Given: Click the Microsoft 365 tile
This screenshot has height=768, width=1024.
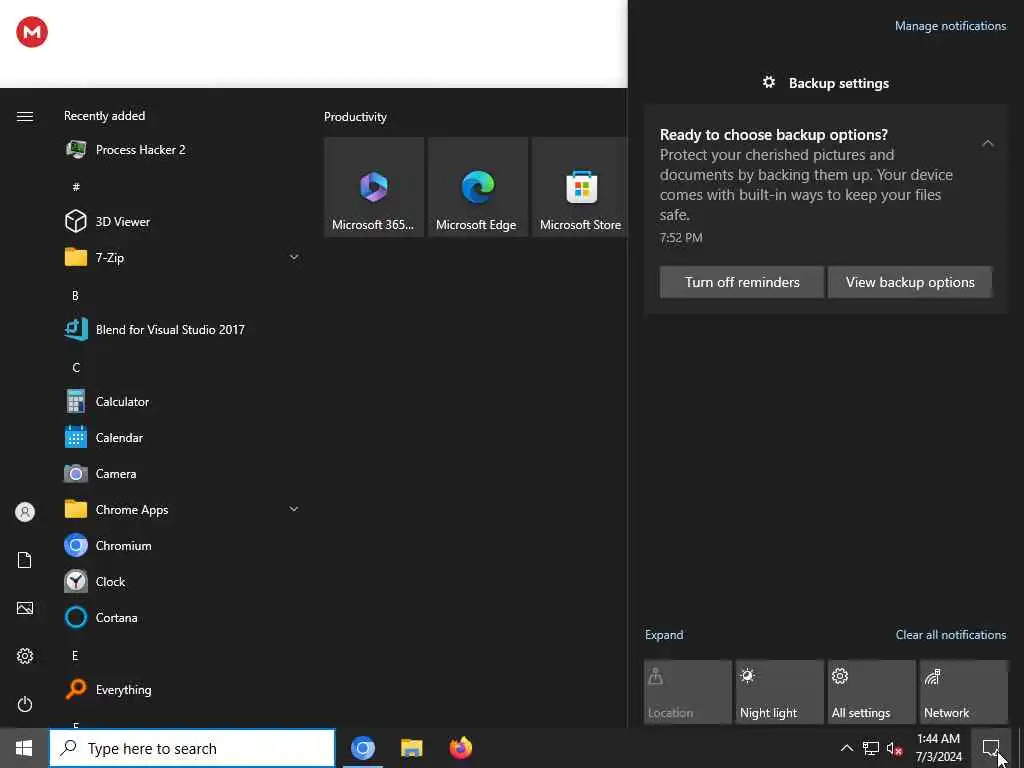Looking at the screenshot, I should [374, 187].
